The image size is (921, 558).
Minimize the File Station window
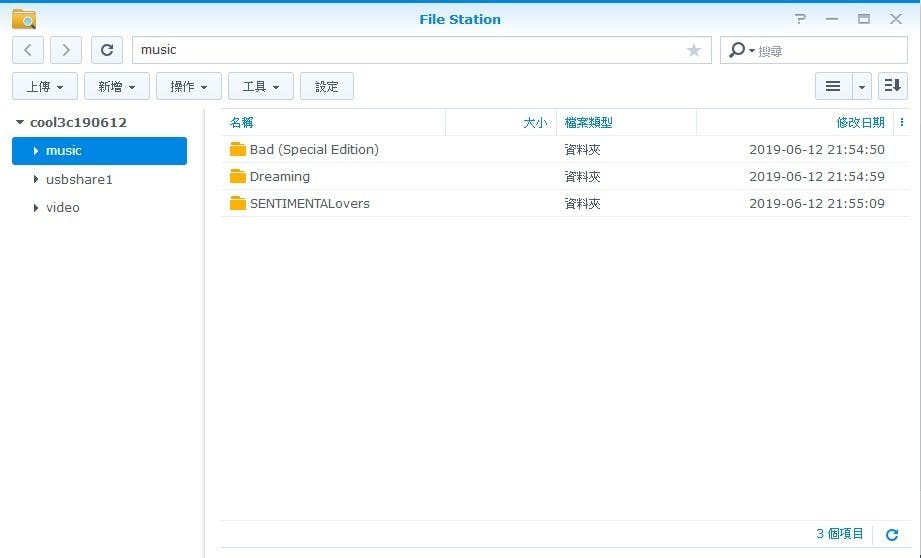pyautogui.click(x=832, y=19)
